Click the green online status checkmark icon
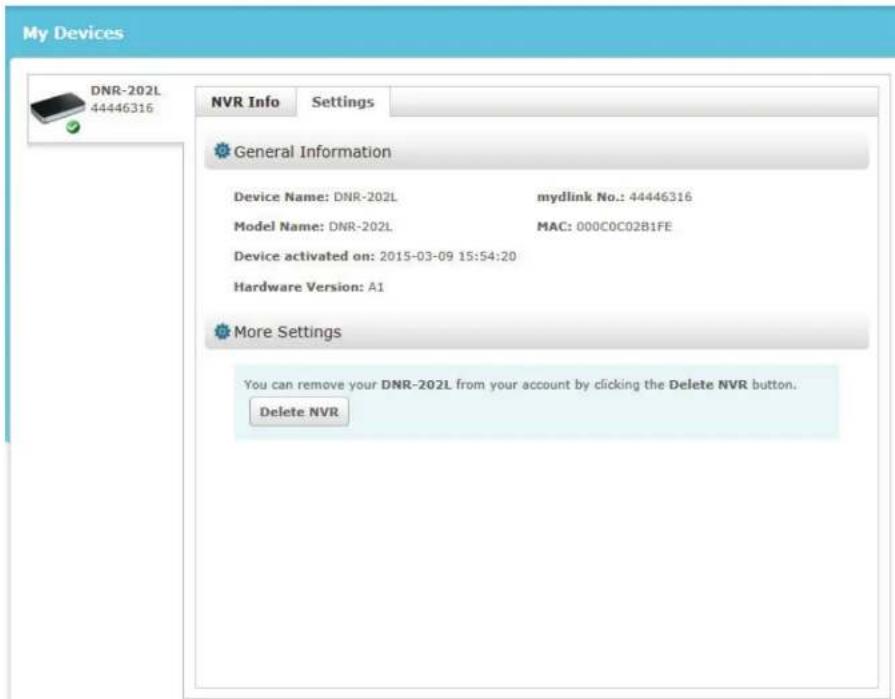This screenshot has width=895, height=699. pyautogui.click(x=73, y=127)
